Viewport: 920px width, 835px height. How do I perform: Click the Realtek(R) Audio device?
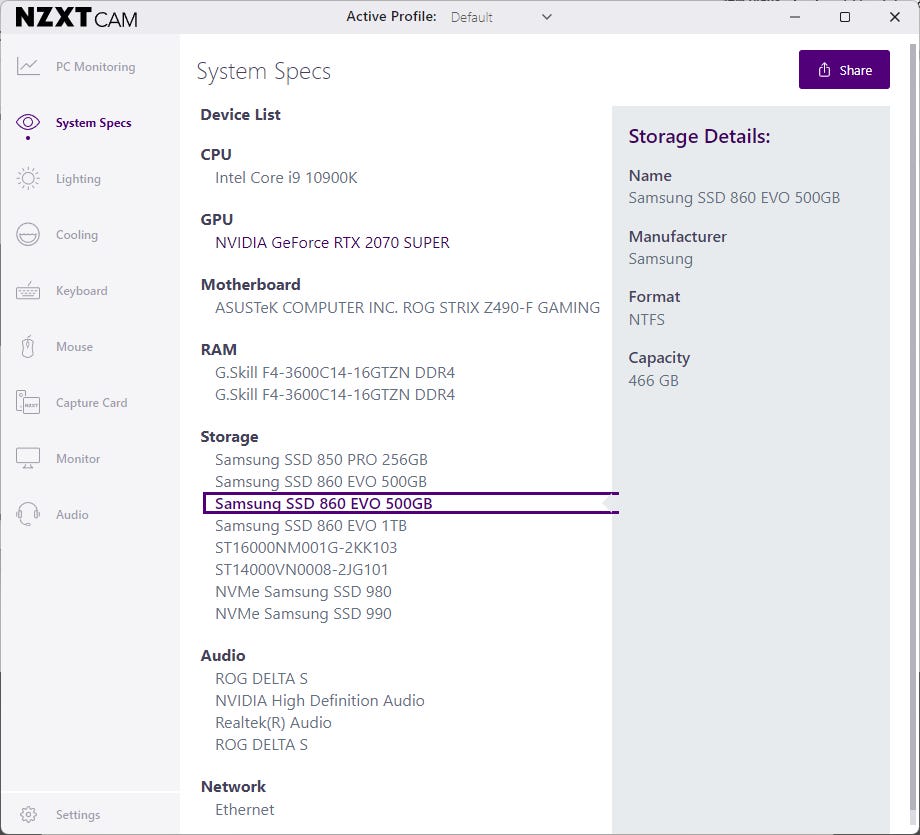pos(273,723)
